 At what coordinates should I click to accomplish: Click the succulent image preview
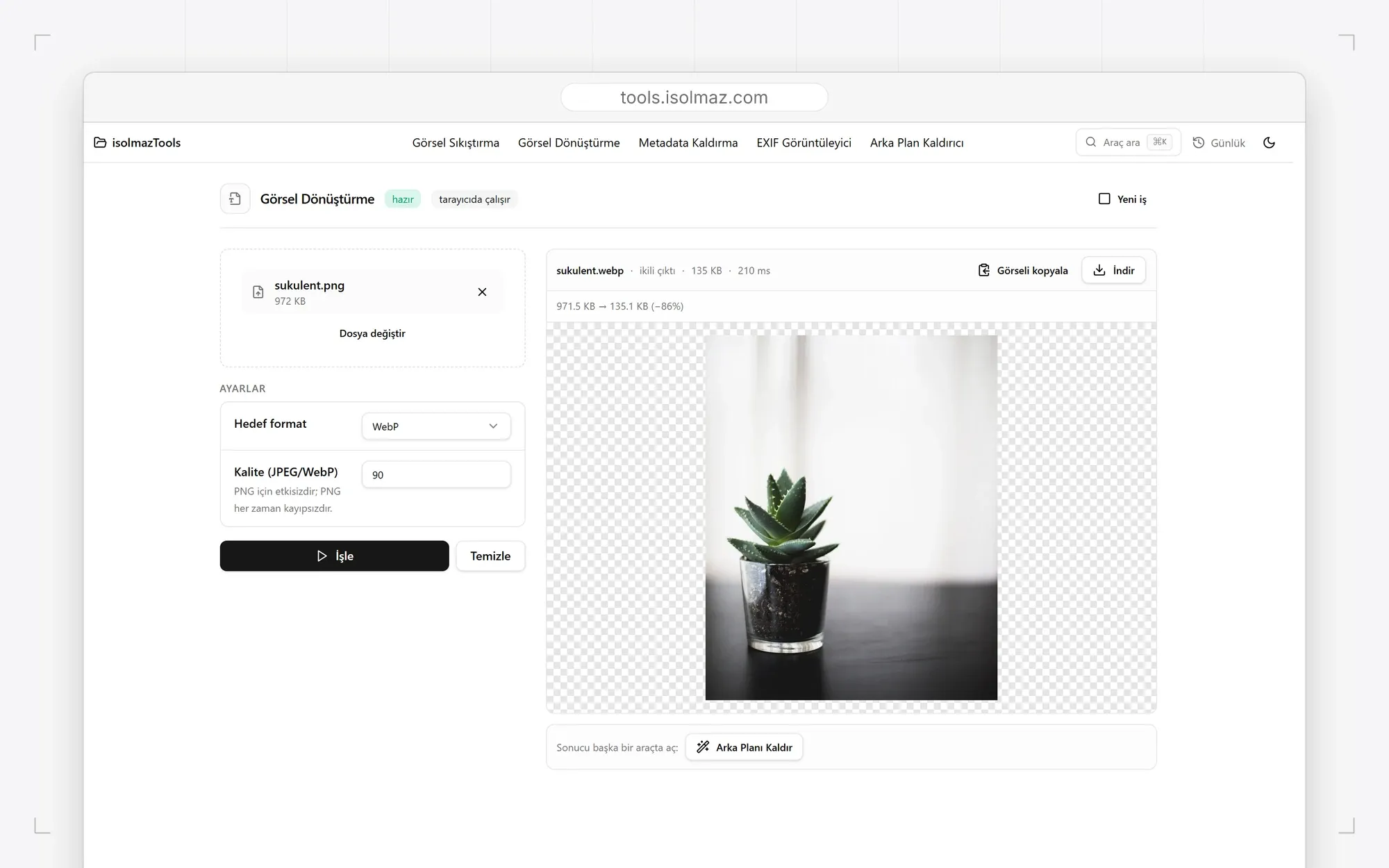[851, 517]
